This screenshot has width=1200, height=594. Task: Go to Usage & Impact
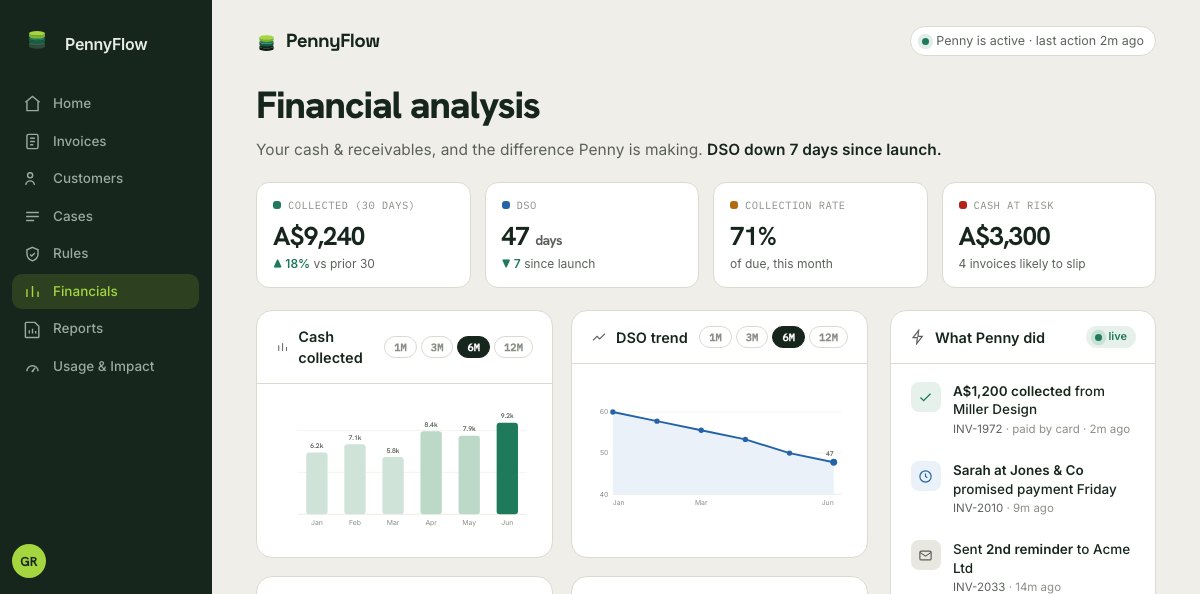tap(105, 366)
